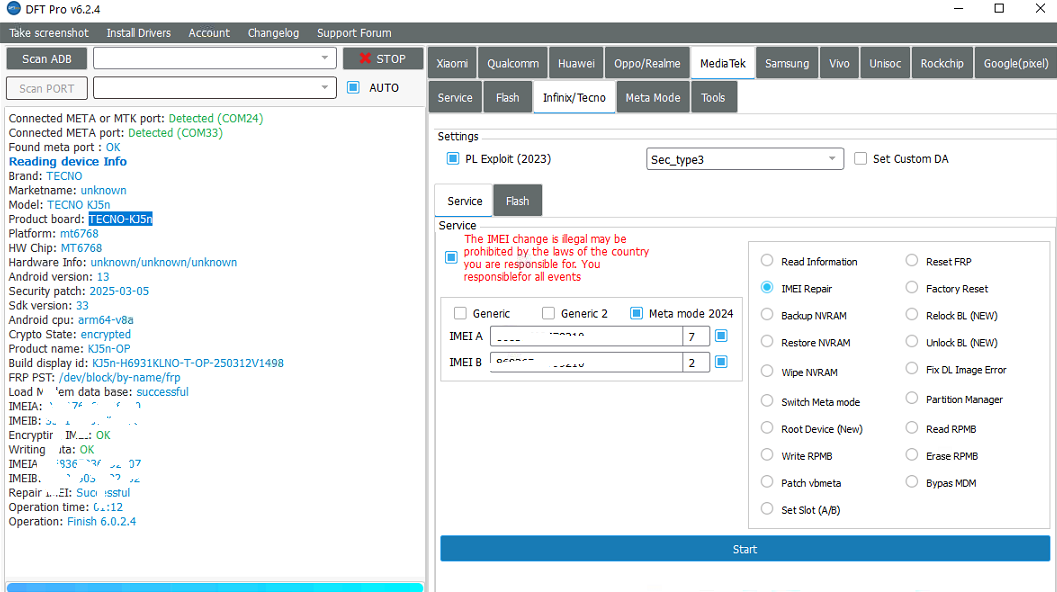The height and width of the screenshot is (592, 1057).
Task: Select the Infinix/Tecno sub-tab
Action: [x=574, y=98]
